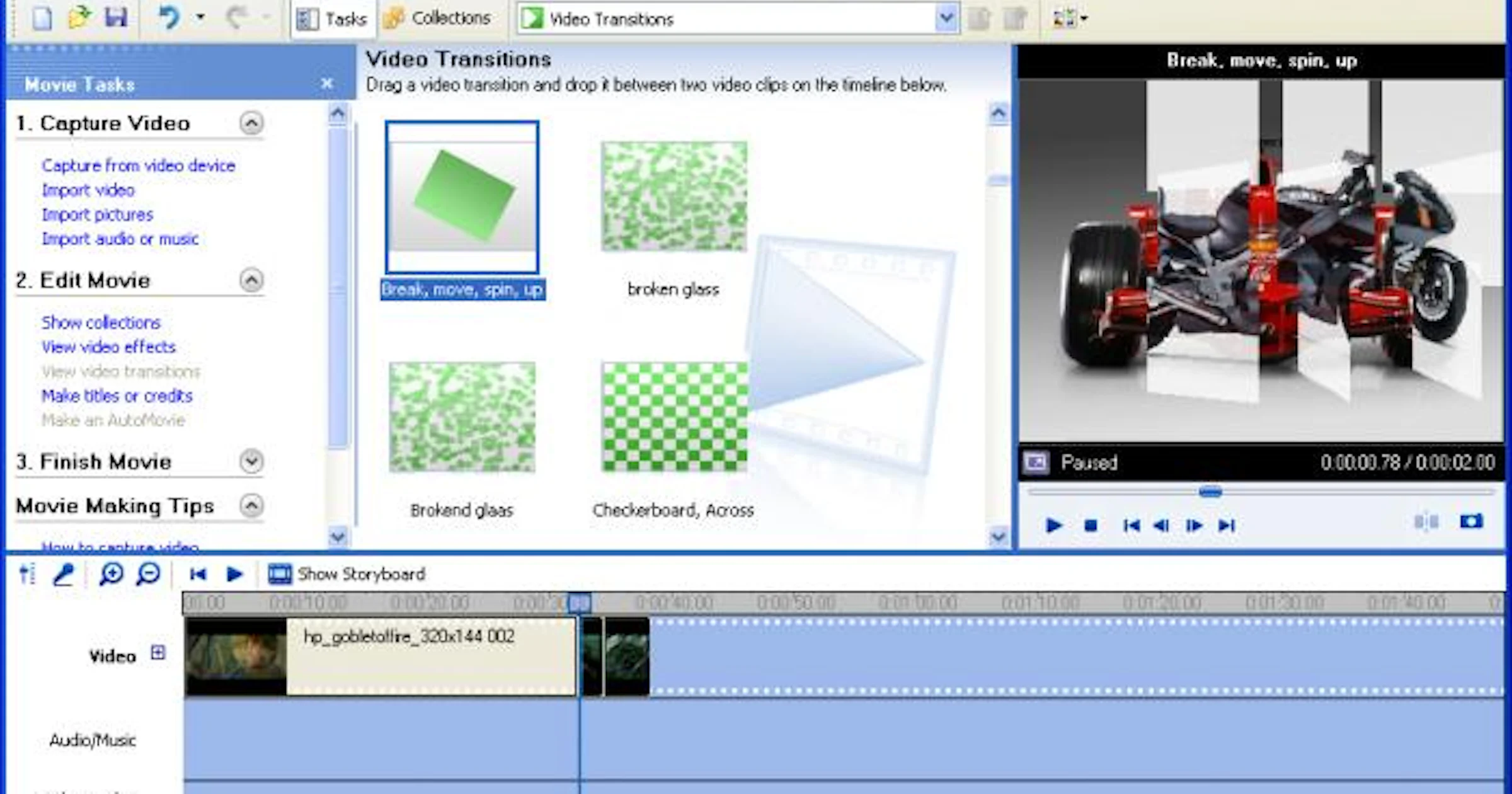This screenshot has width=1512, height=794.
Task: Click the monitor Forward button
Action: pyautogui.click(x=1226, y=525)
